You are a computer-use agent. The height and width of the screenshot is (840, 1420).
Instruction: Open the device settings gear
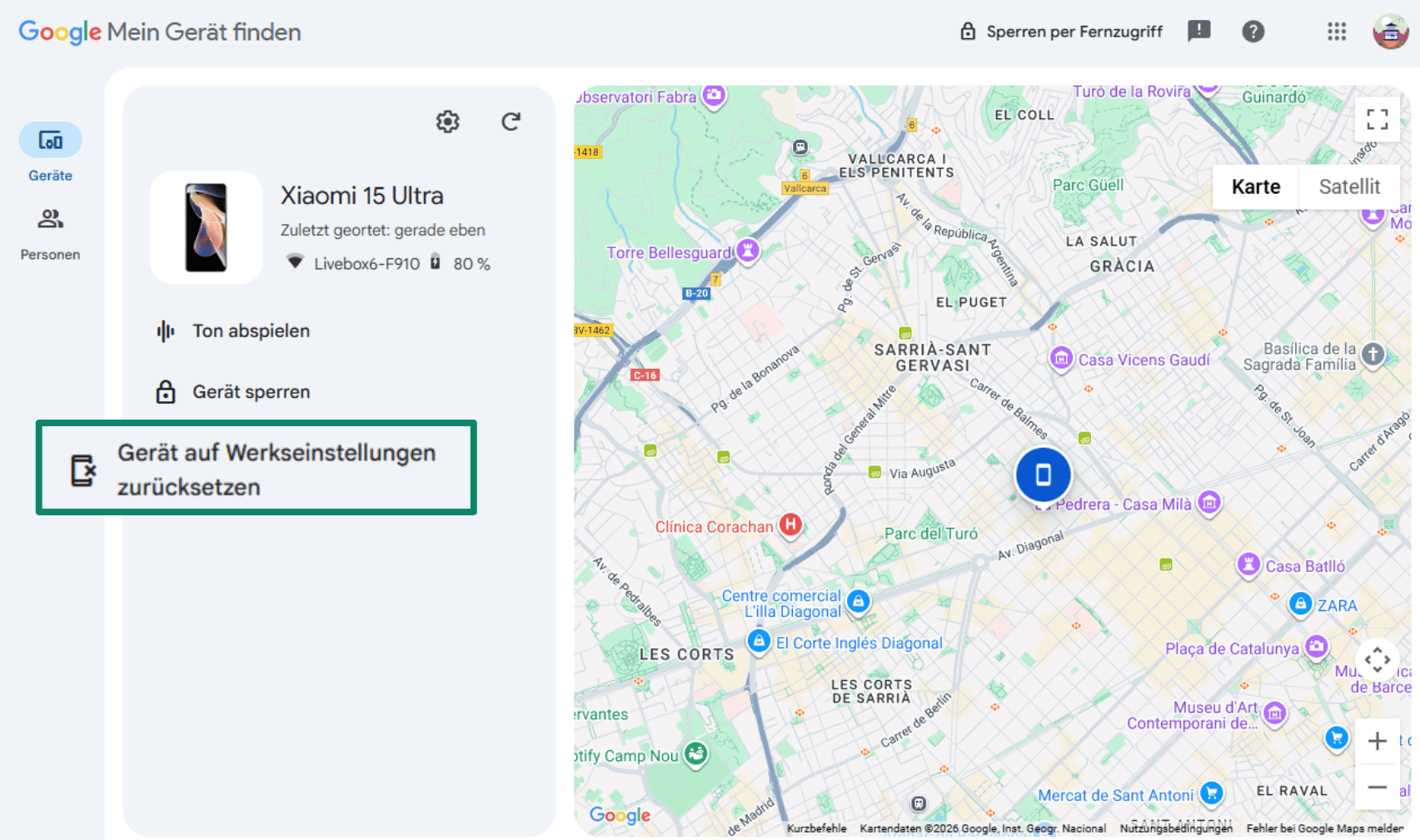(x=447, y=121)
